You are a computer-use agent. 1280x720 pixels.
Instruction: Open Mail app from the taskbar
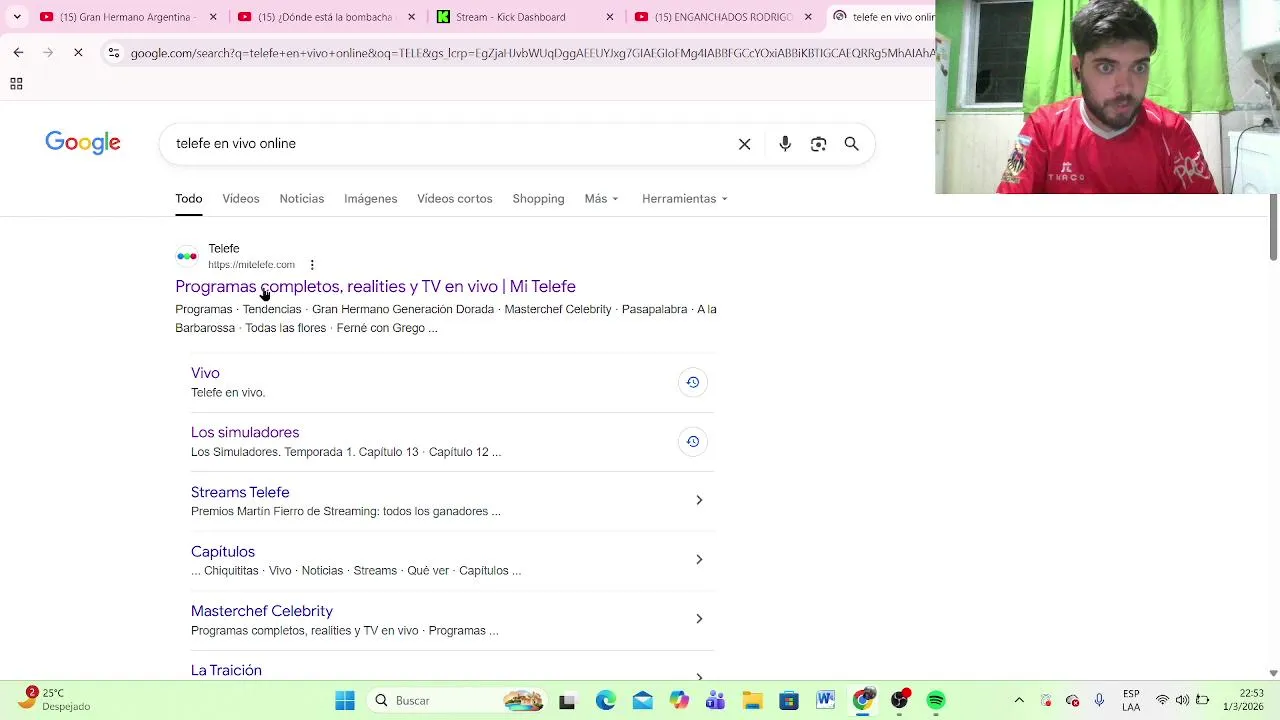point(642,701)
